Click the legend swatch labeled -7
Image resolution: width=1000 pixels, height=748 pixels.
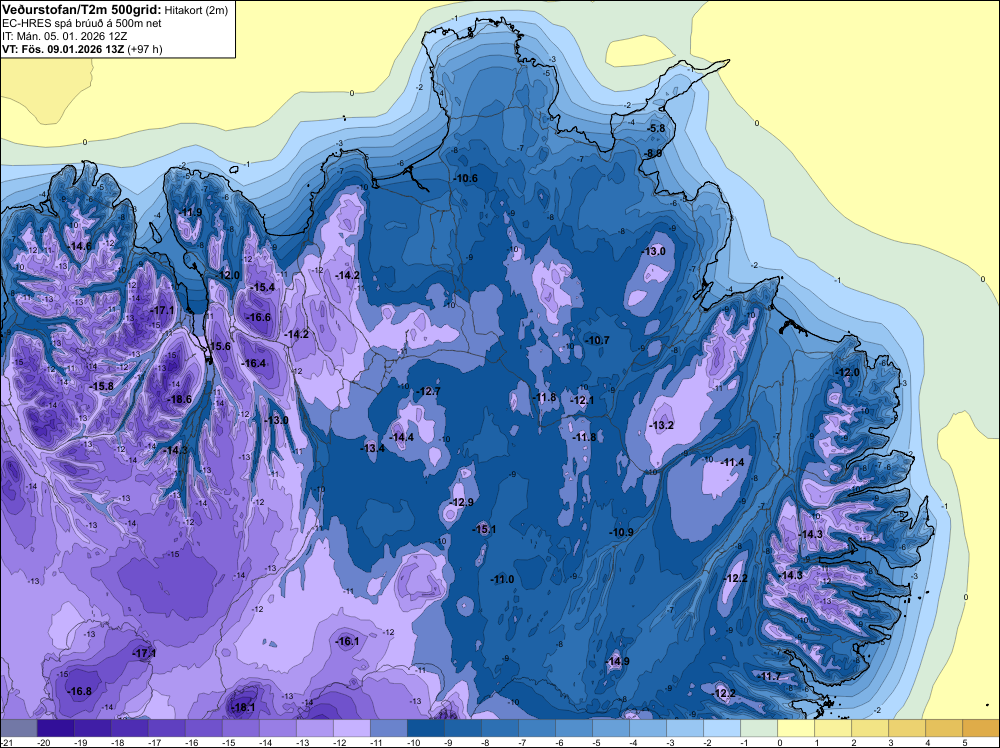coord(536,728)
